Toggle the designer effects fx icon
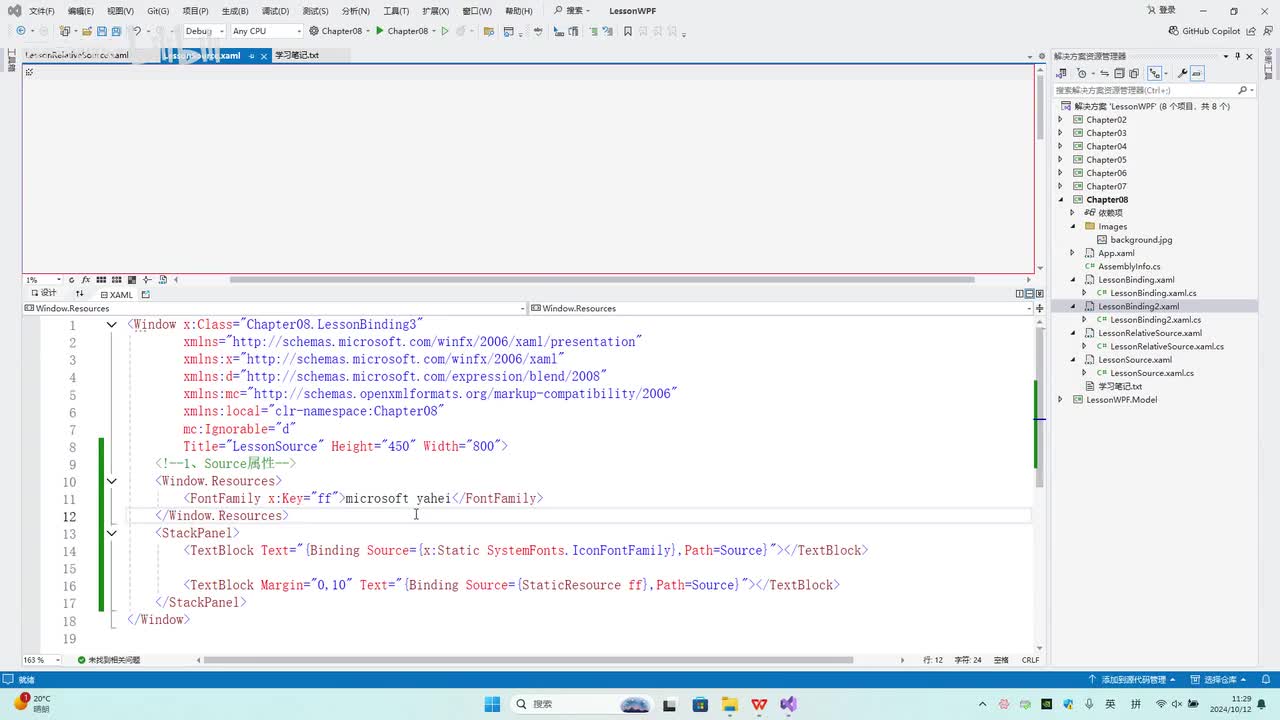 pyautogui.click(x=87, y=280)
